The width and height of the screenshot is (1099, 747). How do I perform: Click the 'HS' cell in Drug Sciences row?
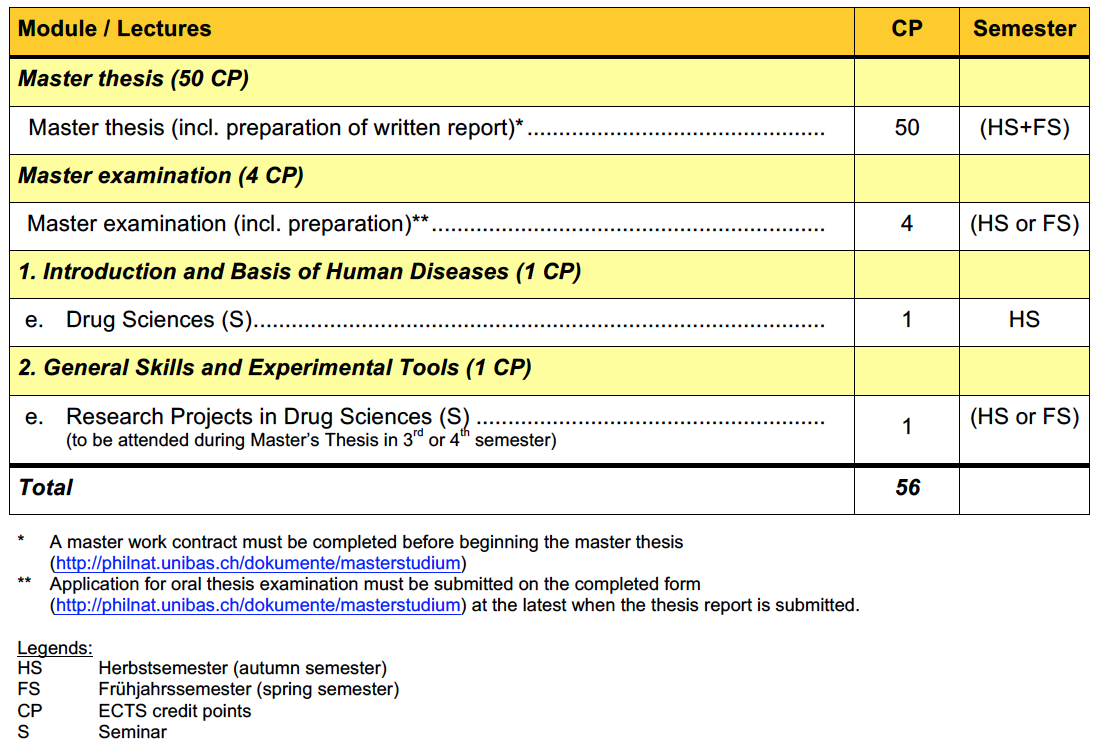coord(1024,320)
